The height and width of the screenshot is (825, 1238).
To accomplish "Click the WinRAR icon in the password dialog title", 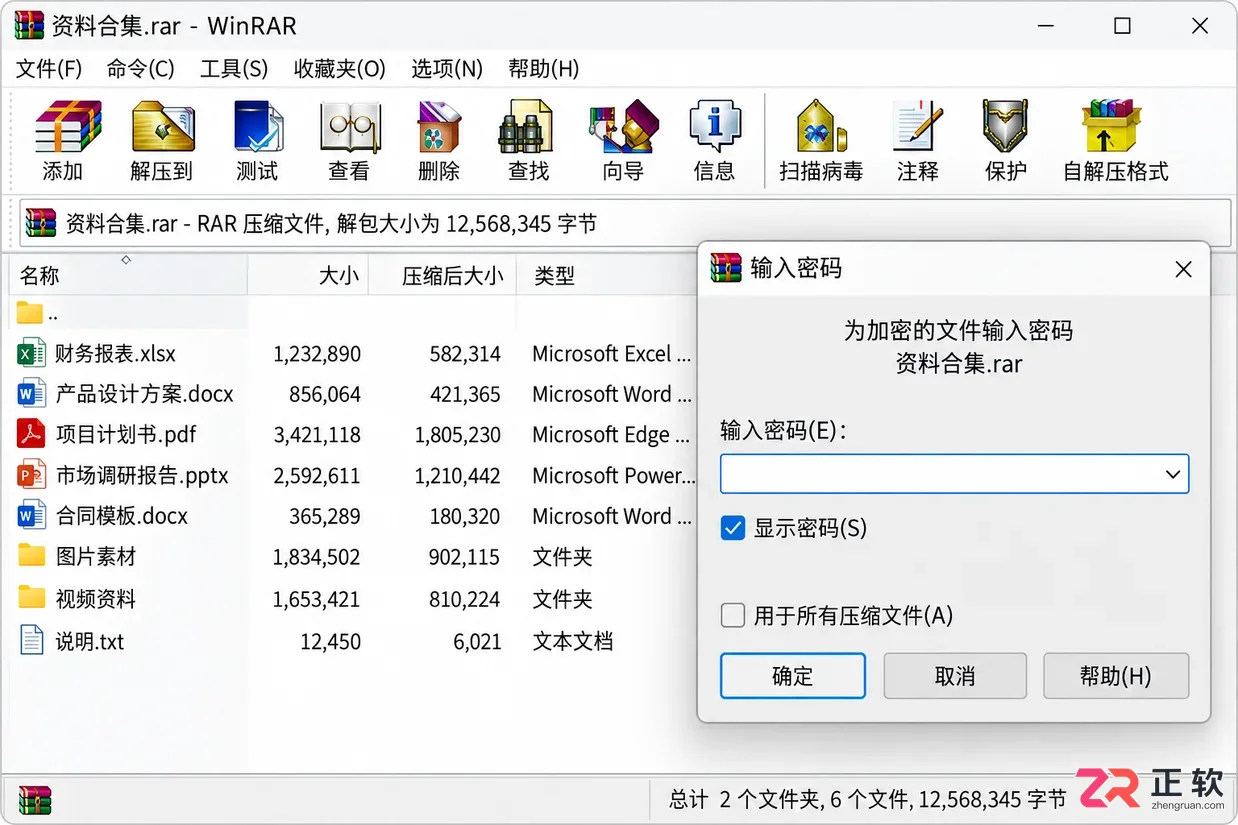I will pos(726,267).
